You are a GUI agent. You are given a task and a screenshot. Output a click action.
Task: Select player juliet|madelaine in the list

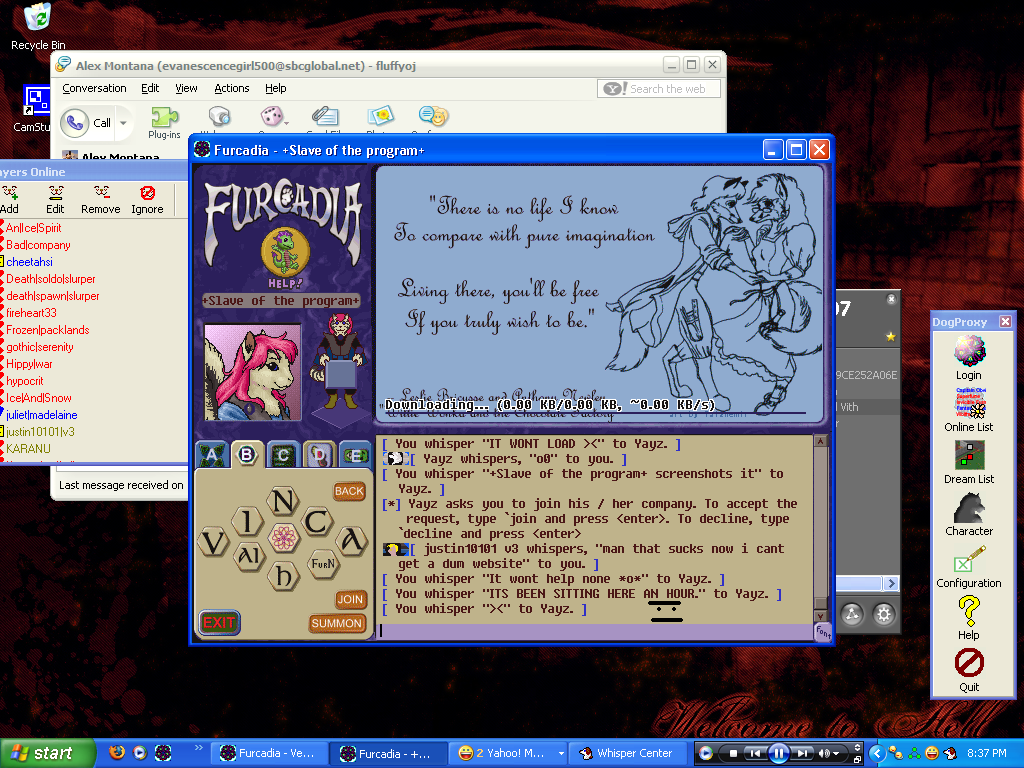coord(42,415)
